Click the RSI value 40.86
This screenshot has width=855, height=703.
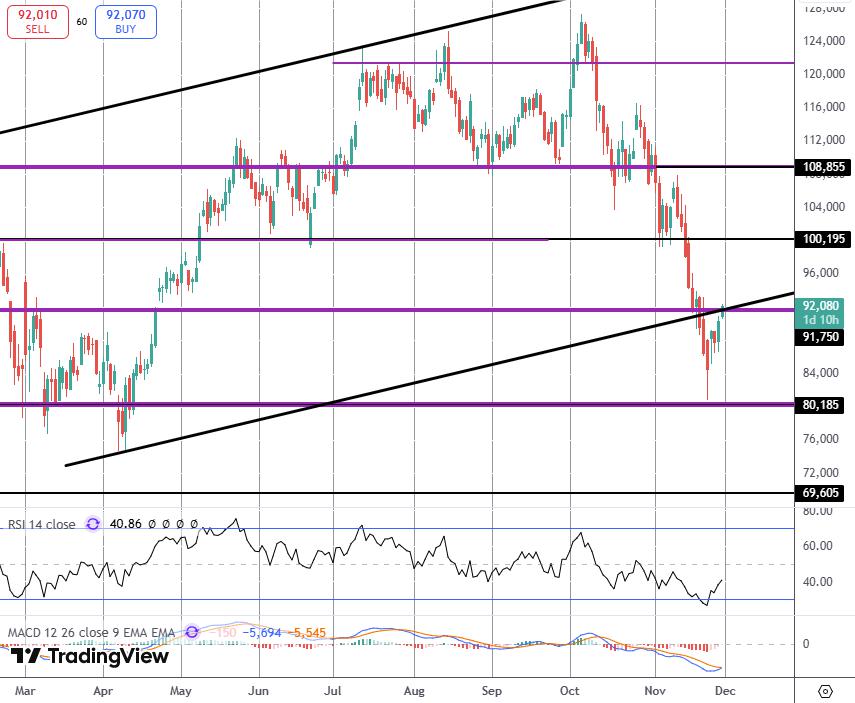pos(125,524)
